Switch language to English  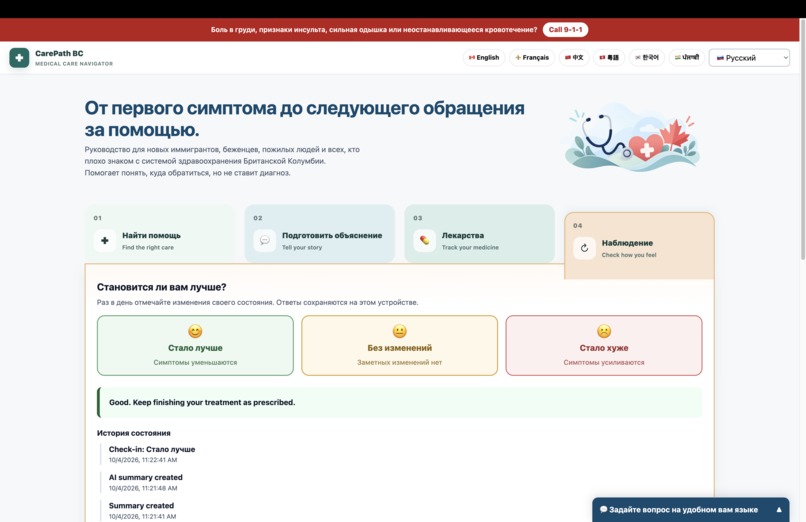point(484,58)
